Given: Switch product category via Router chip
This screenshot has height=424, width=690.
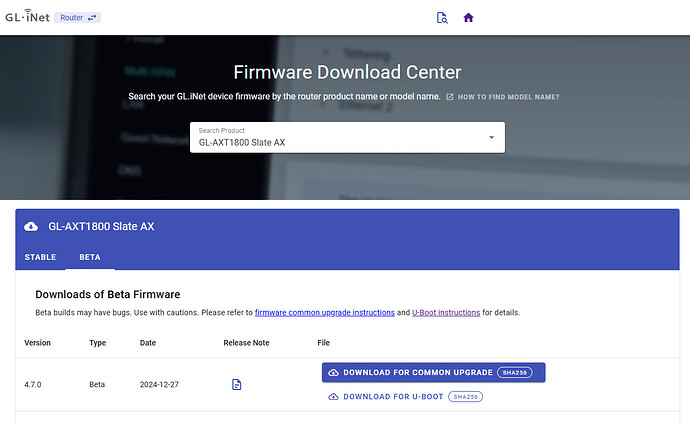Looking at the screenshot, I should (77, 18).
